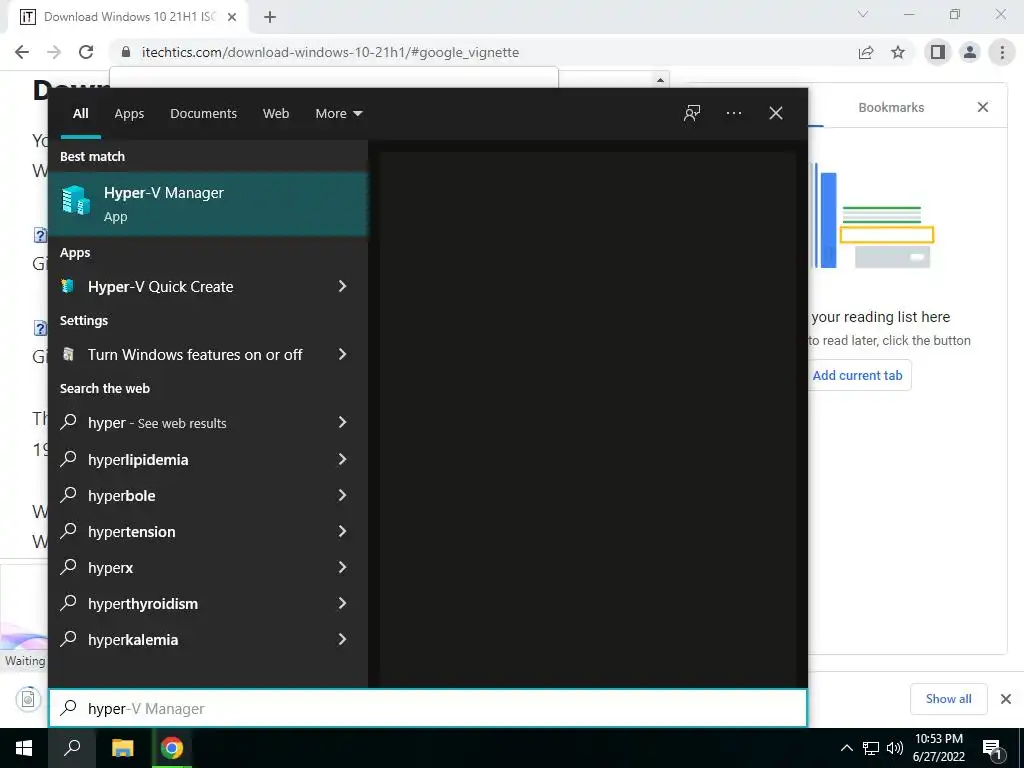Show hidden system tray icons
The width and height of the screenshot is (1024, 768).
[846, 748]
